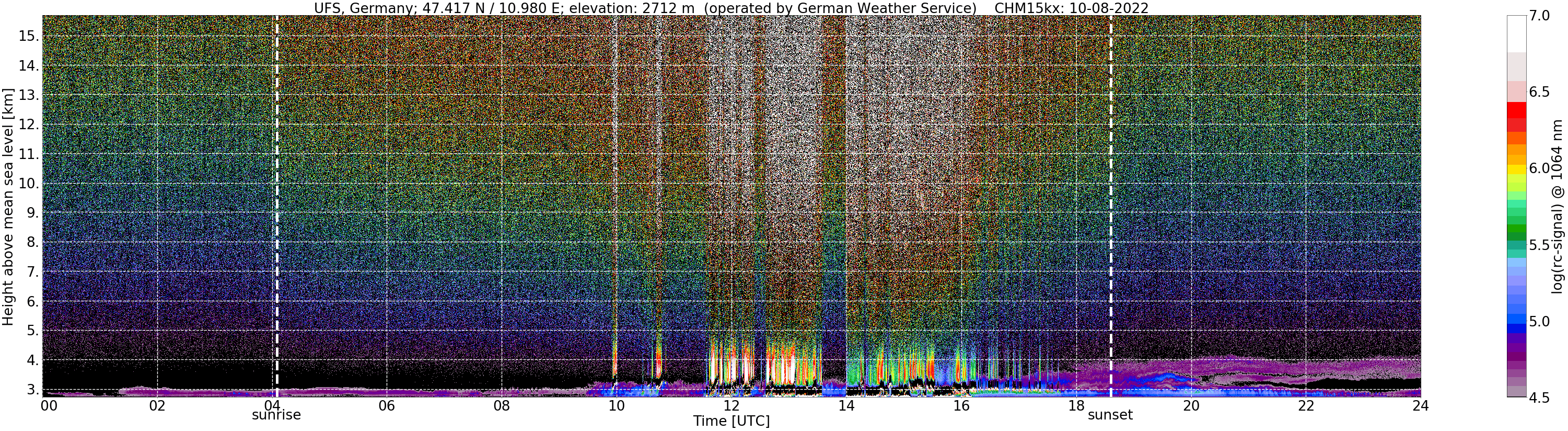Click the dashed sunrise marker line
The height and width of the screenshot is (431, 1568).
pyautogui.click(x=276, y=206)
